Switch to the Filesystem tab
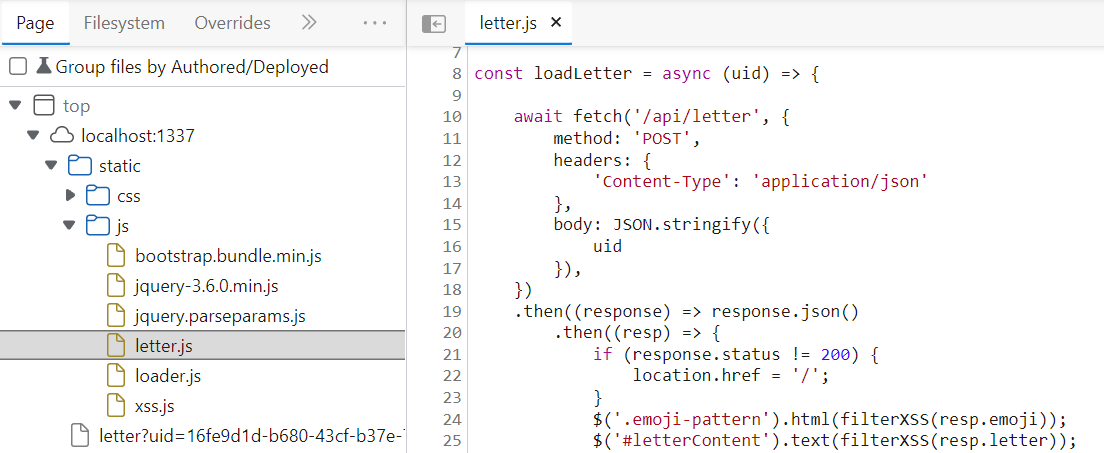The height and width of the screenshot is (453, 1104). tap(125, 23)
